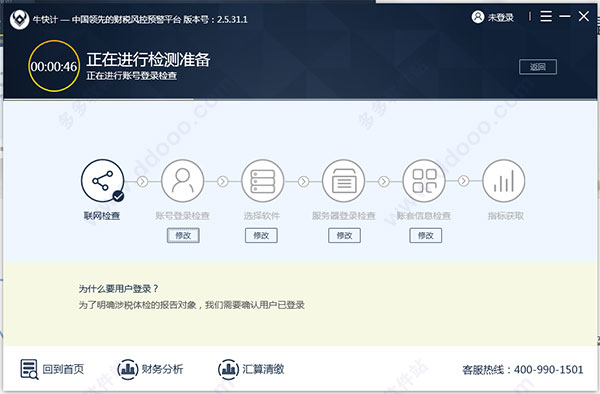600x394 pixels.
Task: Click arrow between 联网检查 and 账号登录检查
Action: pyautogui.click(x=143, y=181)
